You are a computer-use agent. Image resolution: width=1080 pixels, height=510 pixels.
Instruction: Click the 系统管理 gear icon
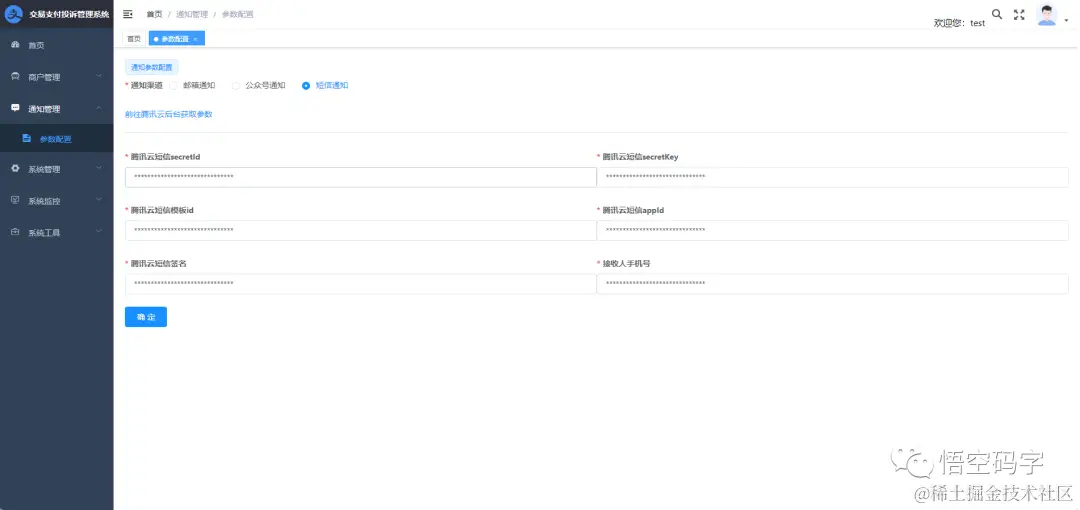15,169
